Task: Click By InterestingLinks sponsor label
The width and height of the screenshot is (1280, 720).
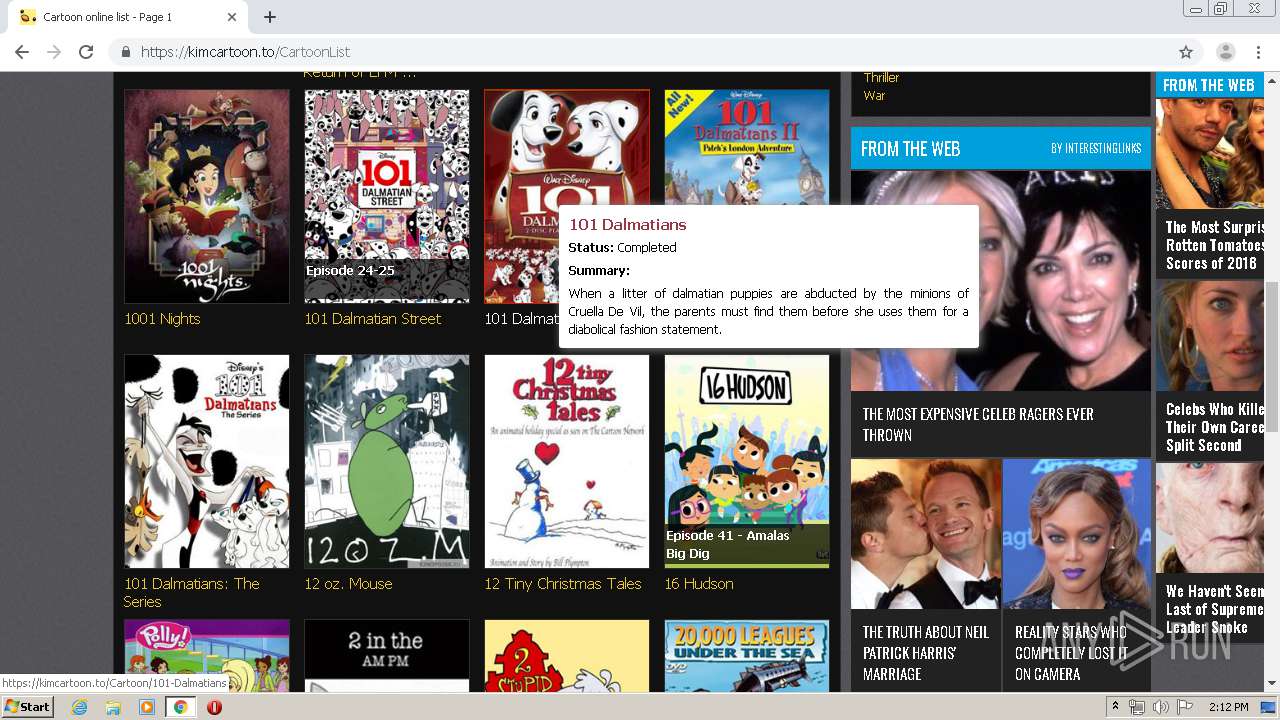Action: click(1095, 149)
